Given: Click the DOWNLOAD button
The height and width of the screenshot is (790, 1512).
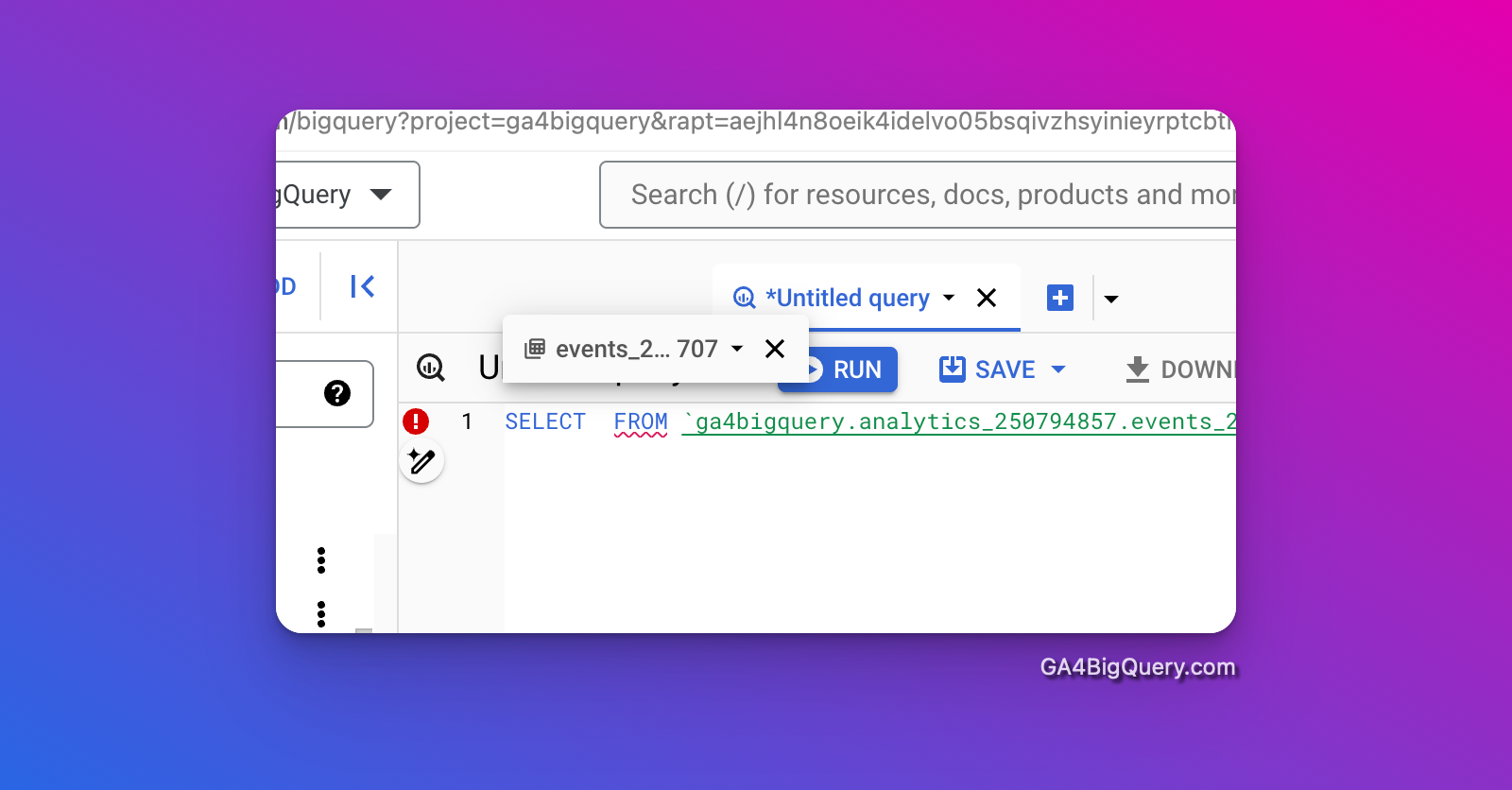Looking at the screenshot, I should pos(1180,369).
